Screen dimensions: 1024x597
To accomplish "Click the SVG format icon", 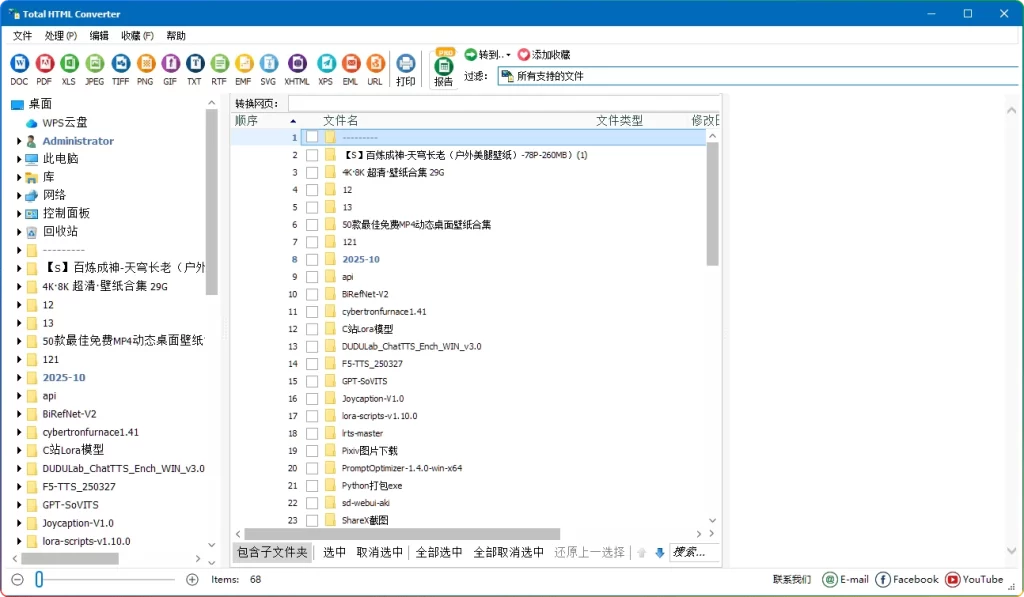I will pyautogui.click(x=268, y=64).
